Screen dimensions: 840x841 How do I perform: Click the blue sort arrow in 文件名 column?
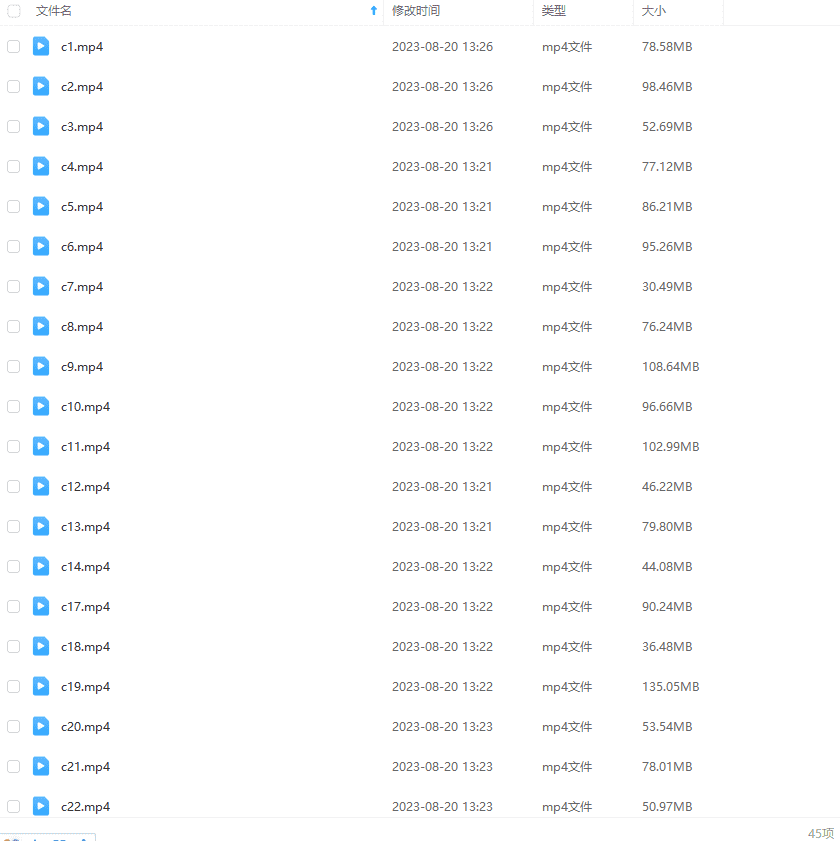(x=374, y=11)
